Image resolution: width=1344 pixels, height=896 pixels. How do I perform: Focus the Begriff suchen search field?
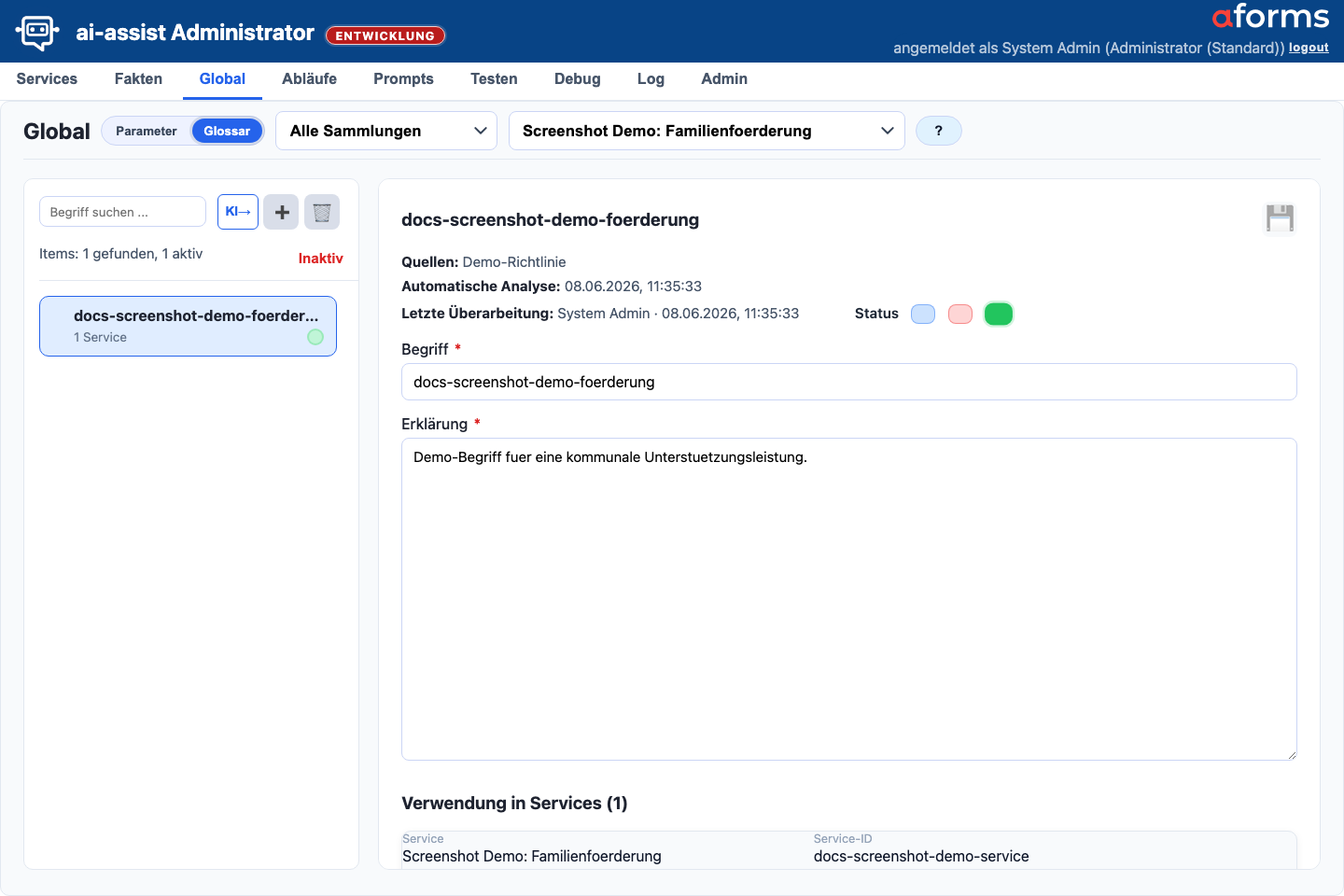[x=122, y=212]
